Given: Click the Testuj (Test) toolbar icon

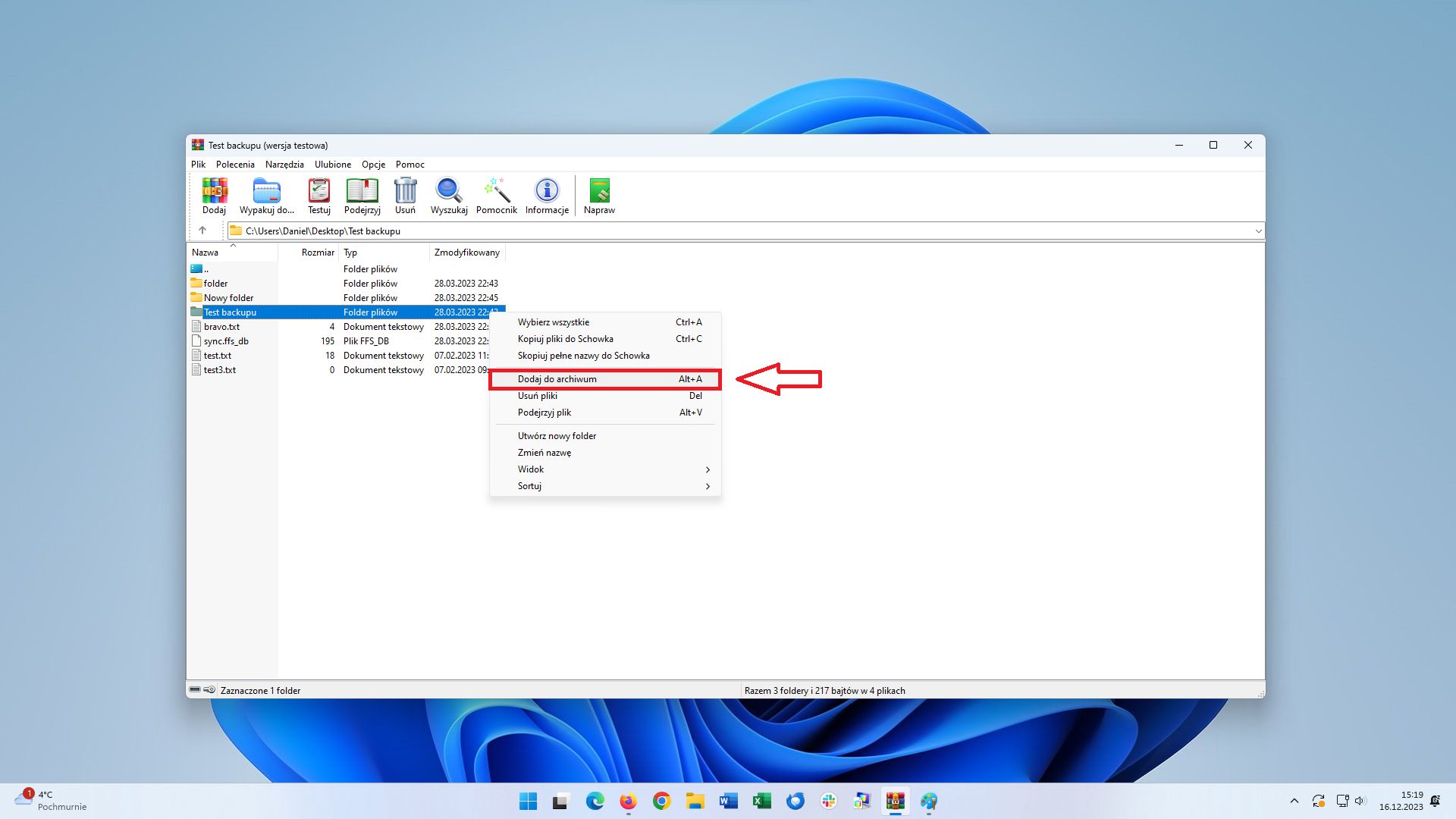Looking at the screenshot, I should [318, 194].
